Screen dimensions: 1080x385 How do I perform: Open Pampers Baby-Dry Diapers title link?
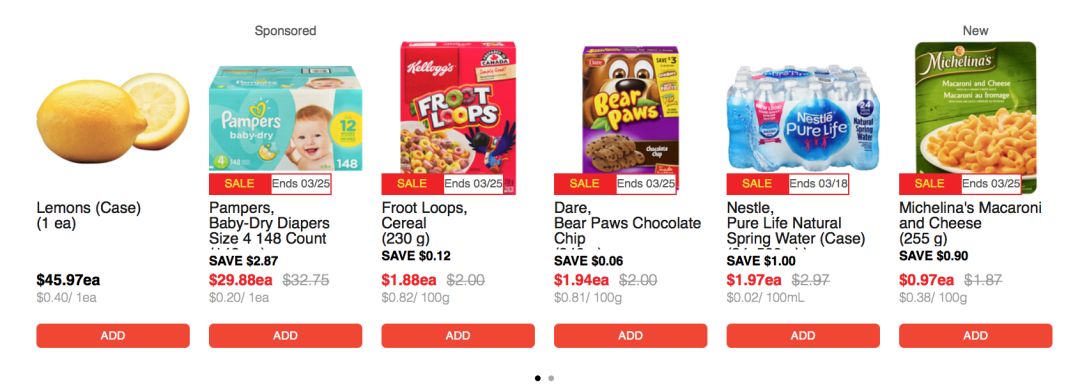click(269, 223)
